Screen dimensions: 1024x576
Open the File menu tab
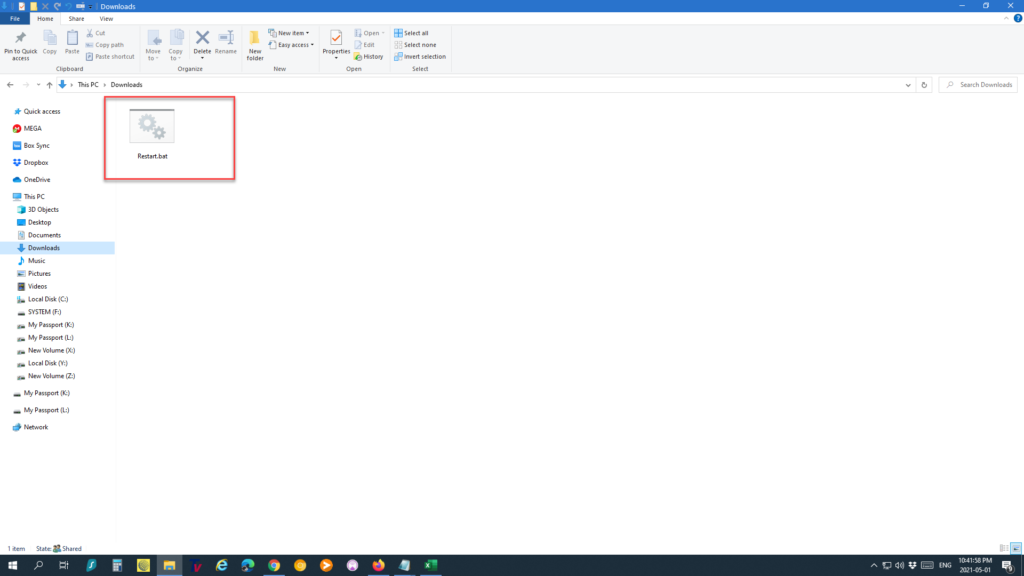tap(16, 18)
